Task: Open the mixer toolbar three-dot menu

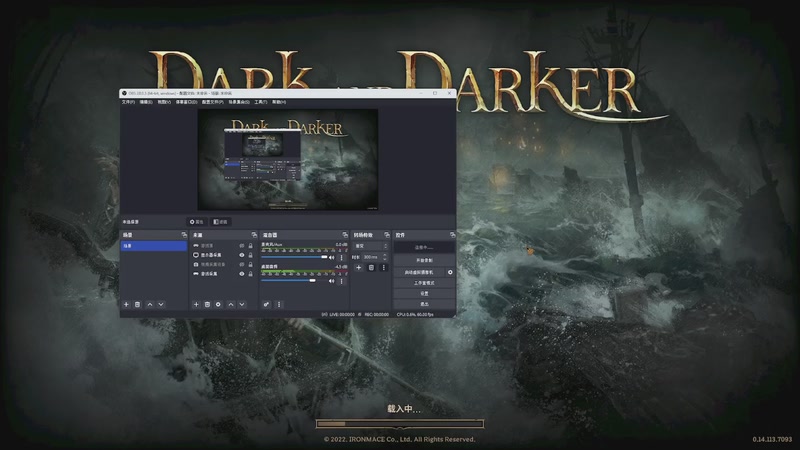Action: coord(279,305)
